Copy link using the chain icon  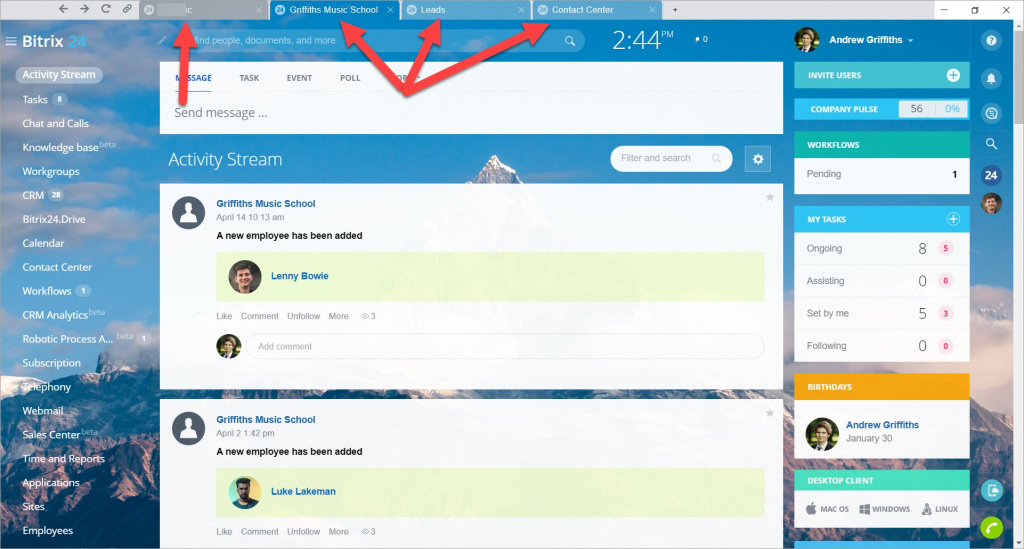click(127, 9)
